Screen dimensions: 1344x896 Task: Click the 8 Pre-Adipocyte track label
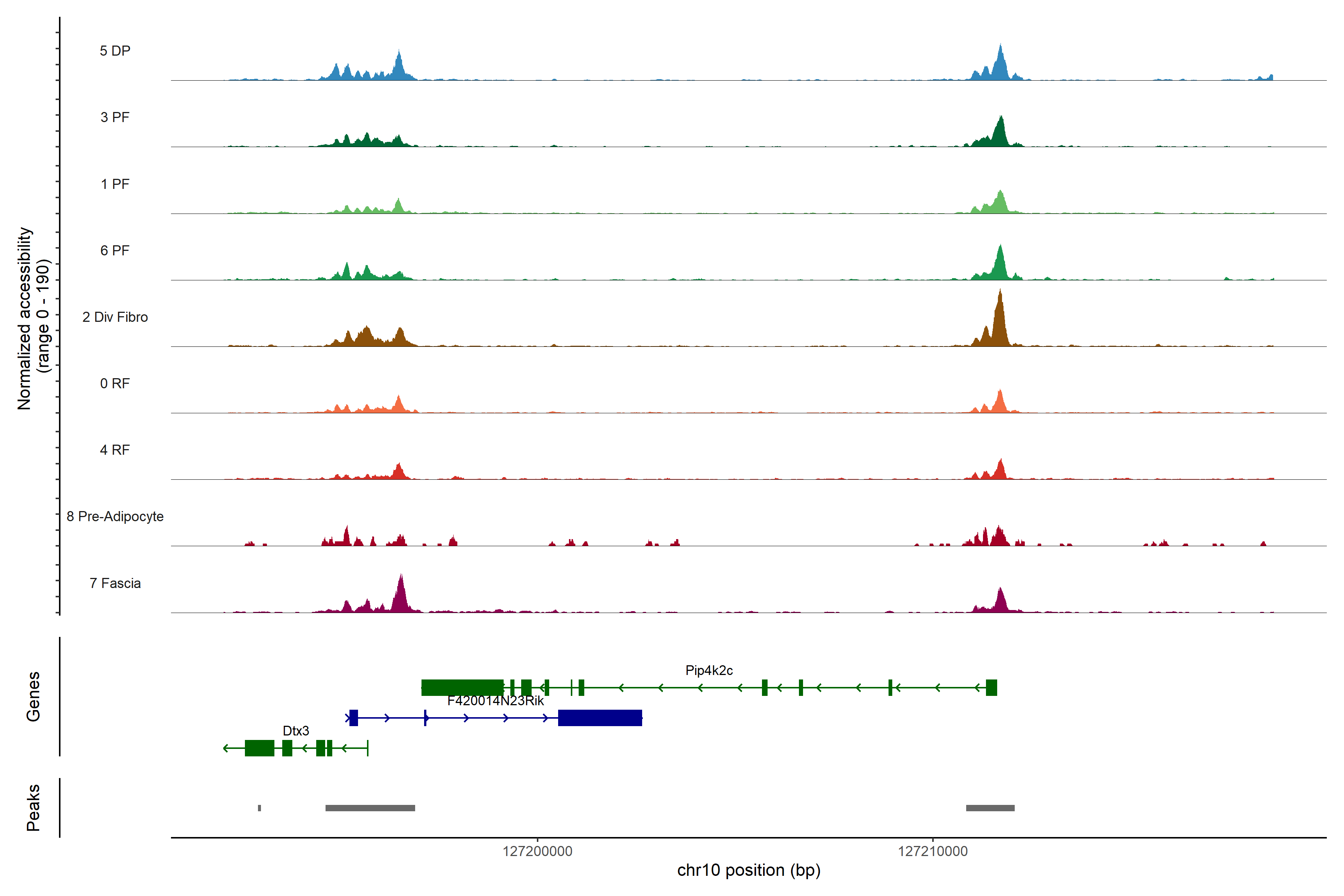click(x=115, y=517)
